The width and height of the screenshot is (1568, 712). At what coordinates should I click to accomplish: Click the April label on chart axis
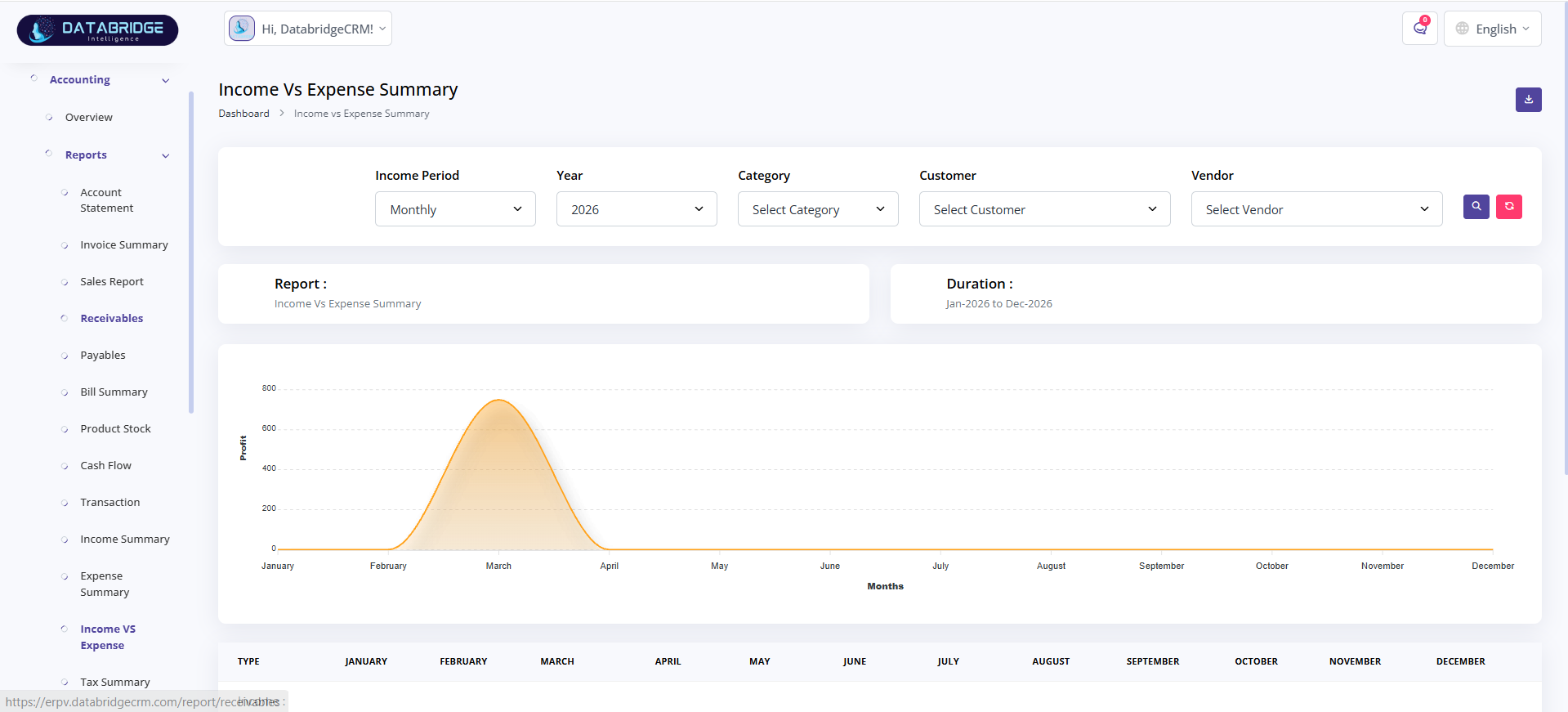[610, 566]
